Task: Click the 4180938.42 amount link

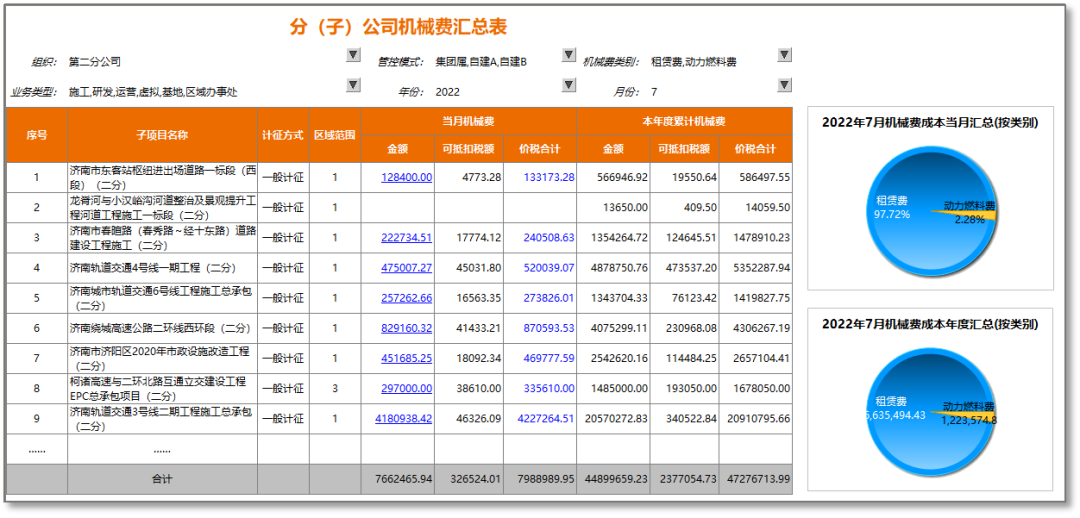Action: [404, 418]
